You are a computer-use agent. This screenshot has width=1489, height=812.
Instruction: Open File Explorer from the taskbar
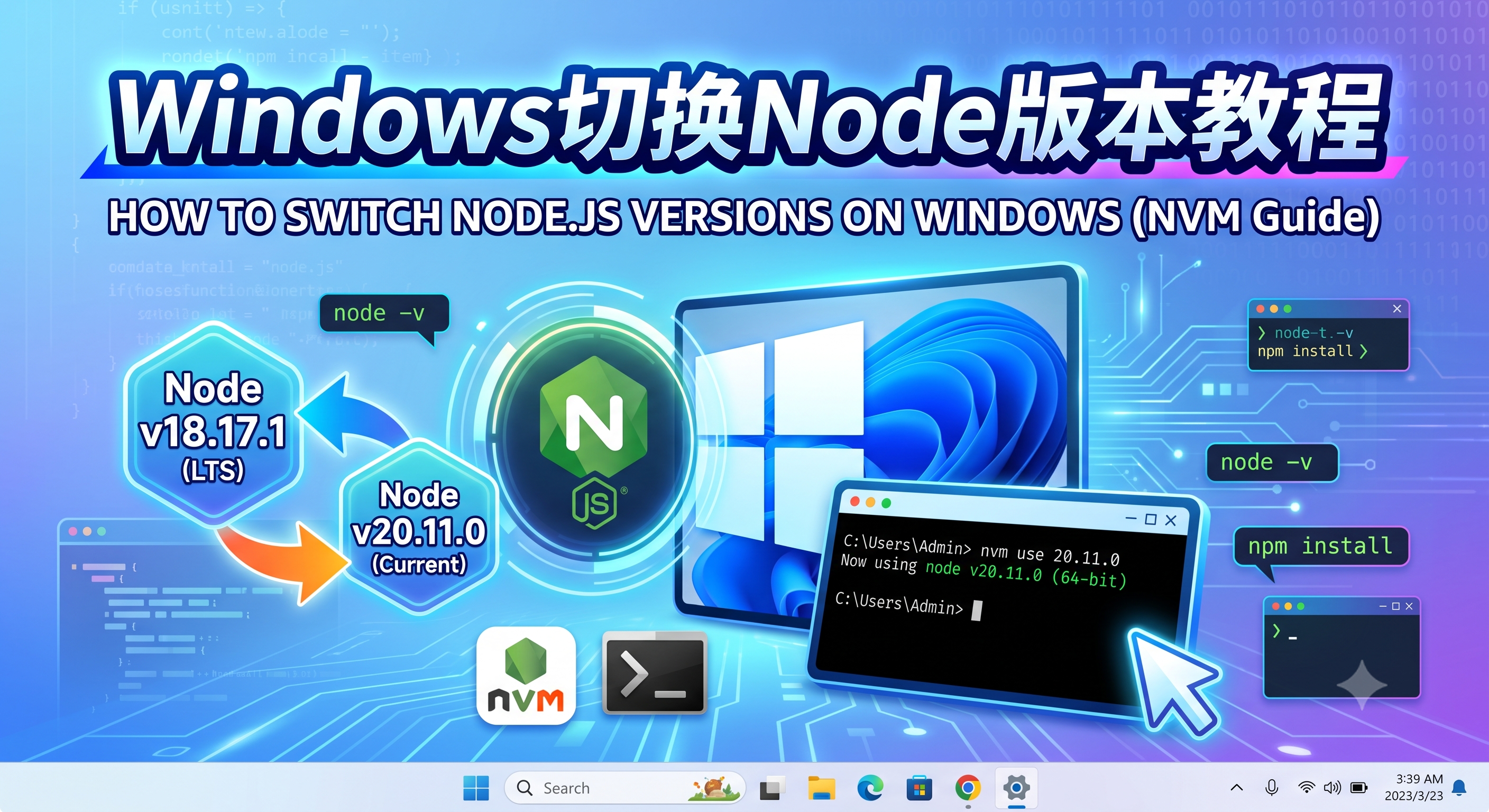point(821,788)
